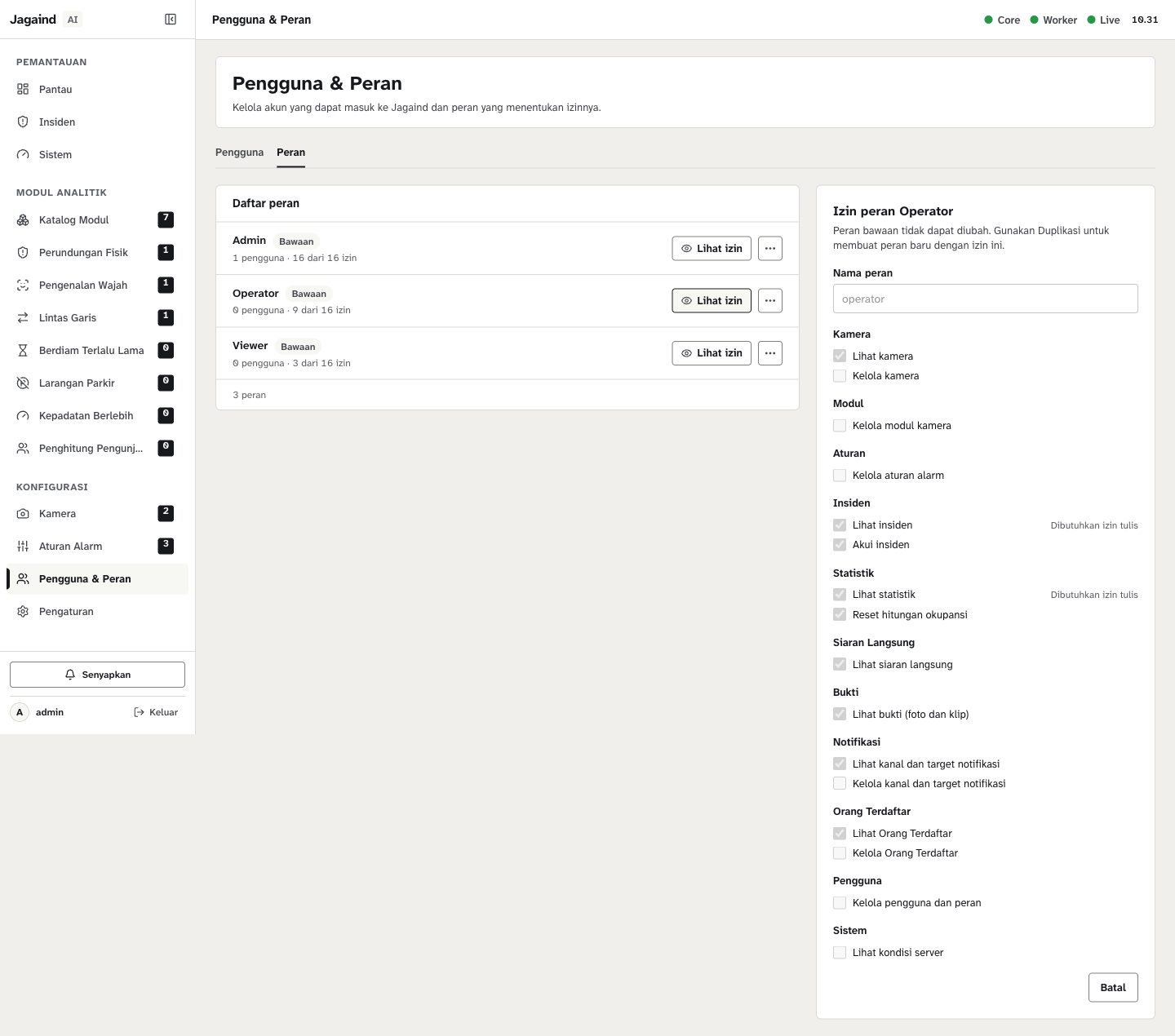Image resolution: width=1175 pixels, height=1036 pixels.
Task: Click the Batal button
Action: [x=1113, y=987]
